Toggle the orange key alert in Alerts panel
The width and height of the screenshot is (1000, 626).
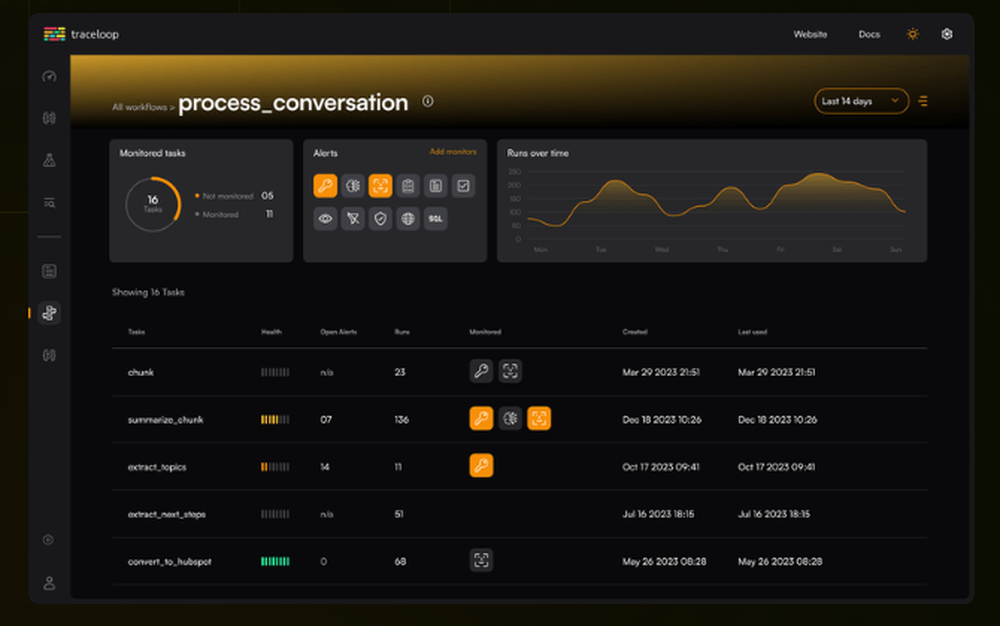click(x=325, y=186)
